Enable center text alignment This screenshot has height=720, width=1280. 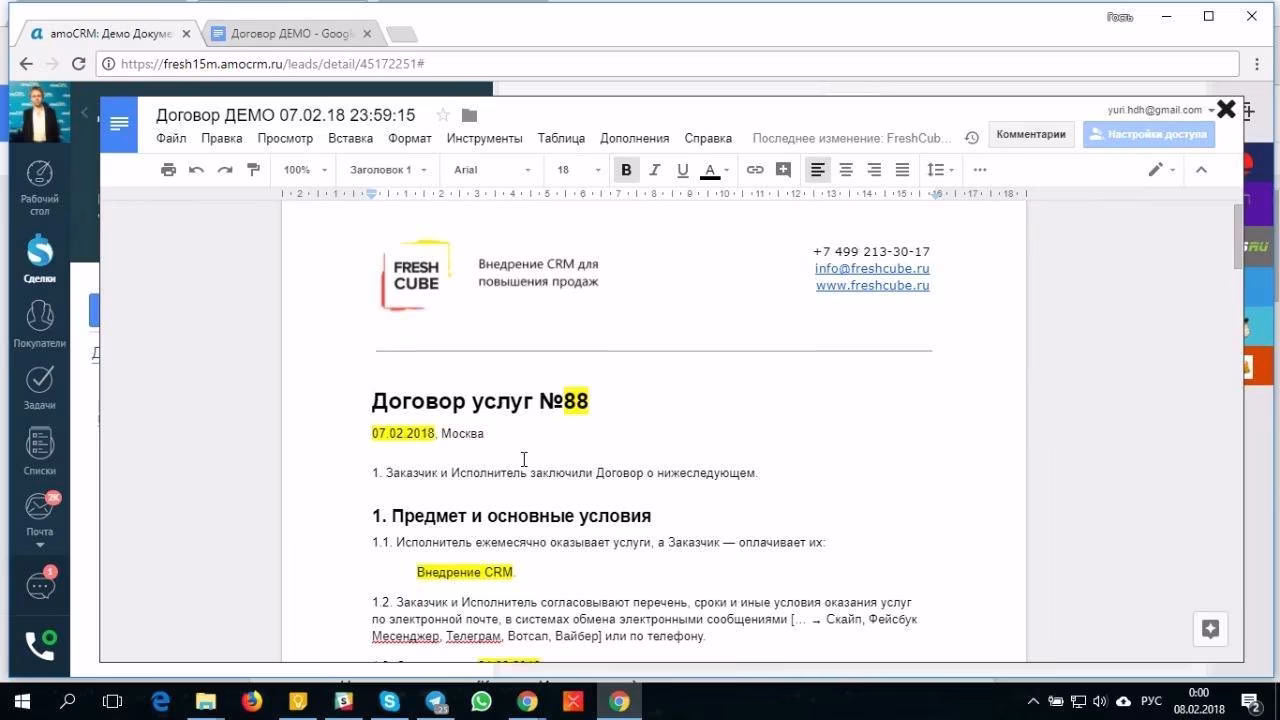point(846,170)
